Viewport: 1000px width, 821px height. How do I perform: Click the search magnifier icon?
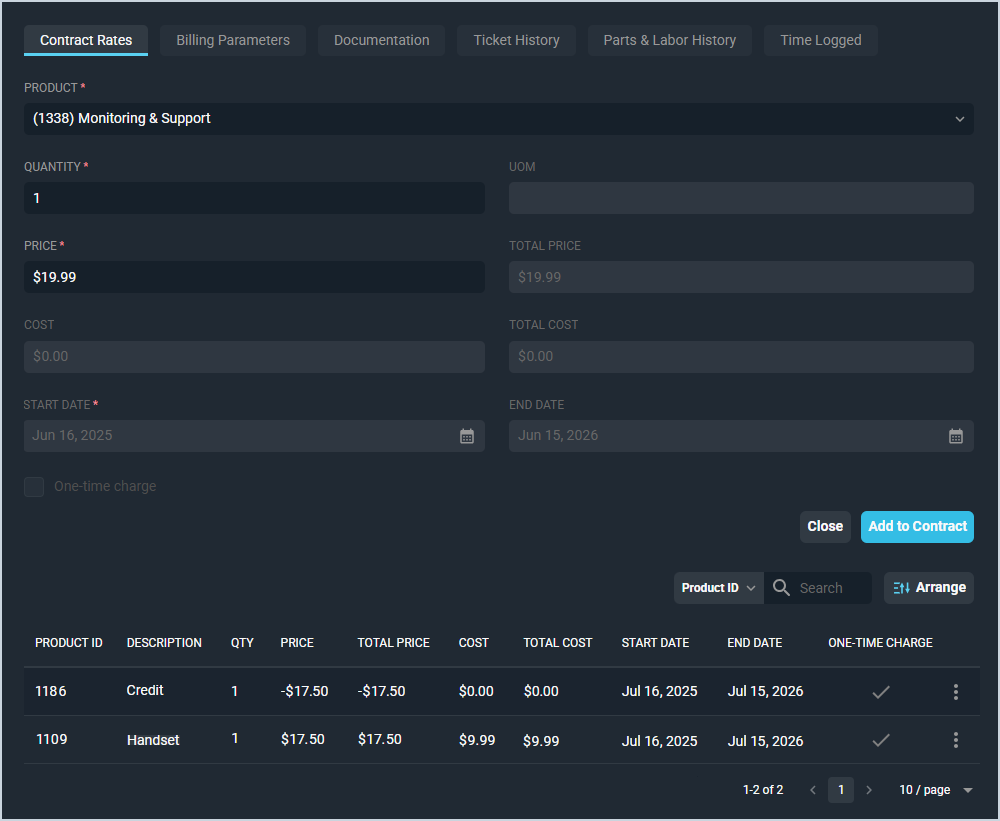tap(782, 588)
